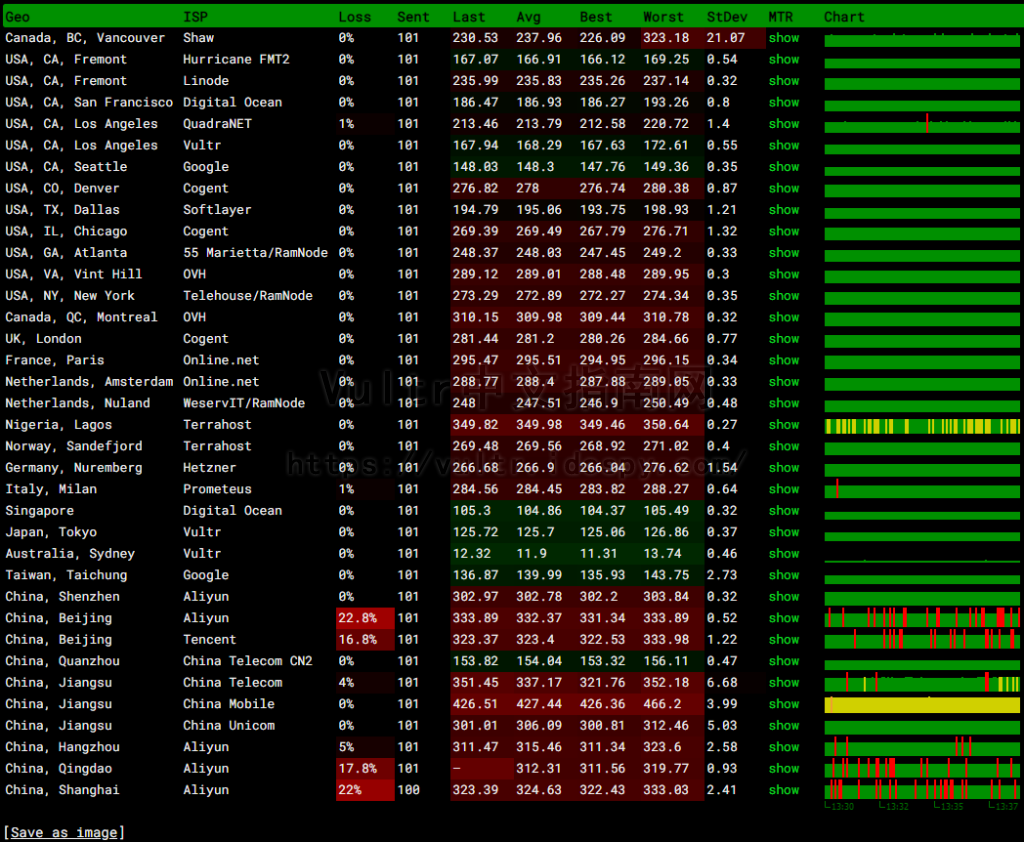Image resolution: width=1024 pixels, height=842 pixels.
Task: Click the Worst column header
Action: point(664,17)
